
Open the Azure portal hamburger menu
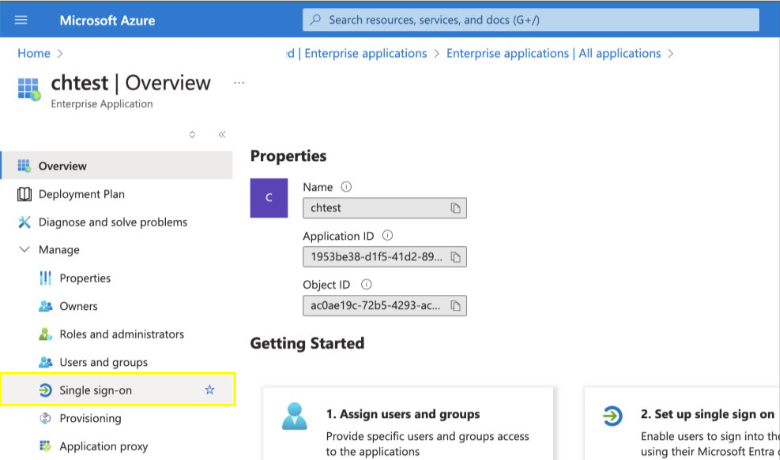[x=22, y=20]
